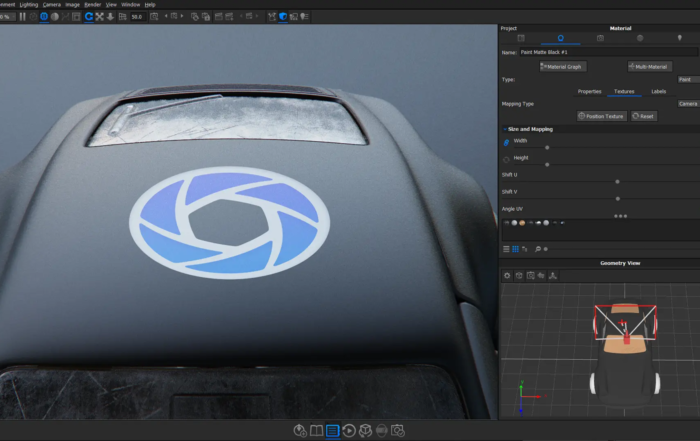Image resolution: width=700 pixels, height=441 pixels.
Task: Click the Reset texture button
Action: [x=644, y=116]
